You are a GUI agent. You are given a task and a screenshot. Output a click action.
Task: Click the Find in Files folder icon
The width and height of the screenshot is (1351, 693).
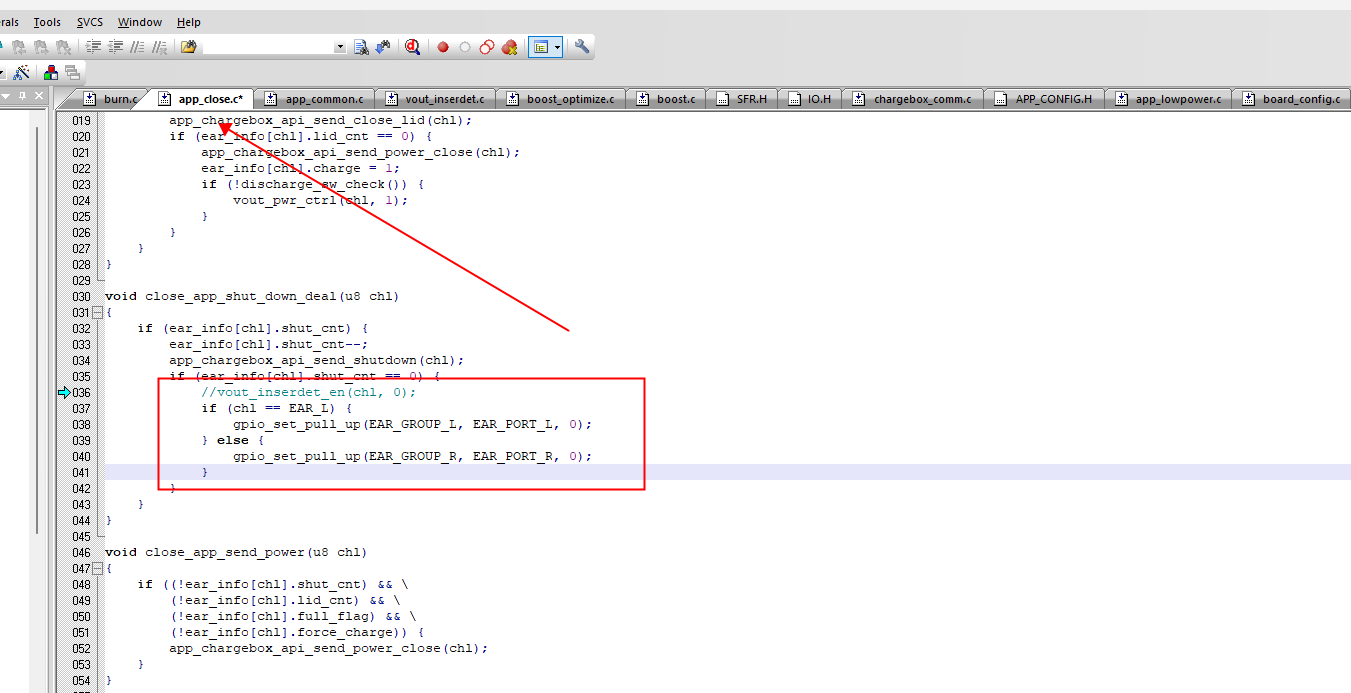coord(189,47)
